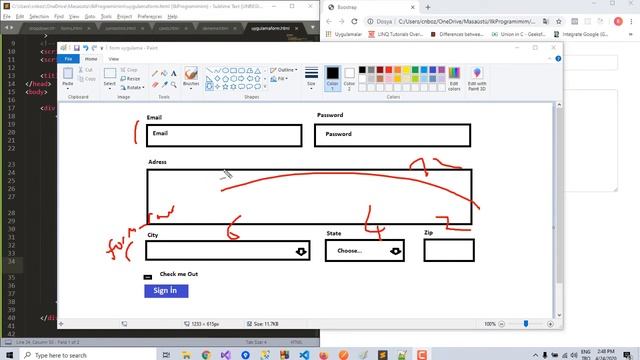640x360 pixels.
Task: Go back in Chrome browser
Action: [329, 21]
